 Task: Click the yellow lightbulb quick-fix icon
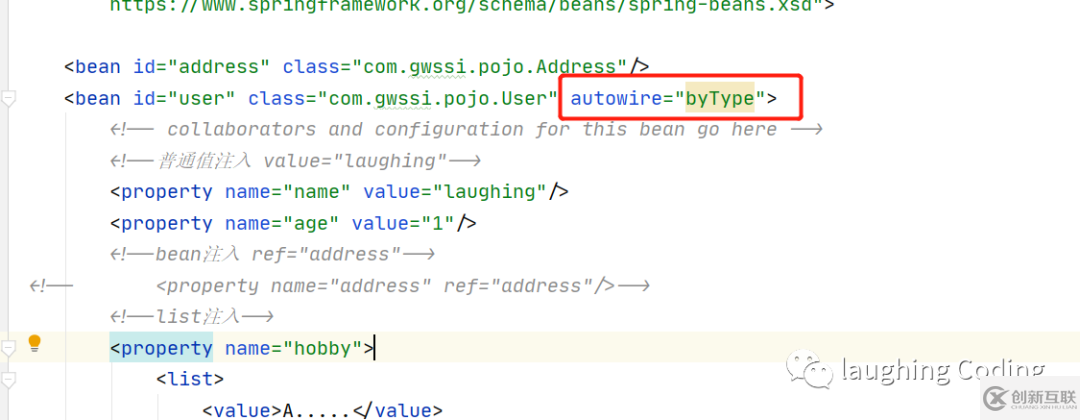click(34, 343)
